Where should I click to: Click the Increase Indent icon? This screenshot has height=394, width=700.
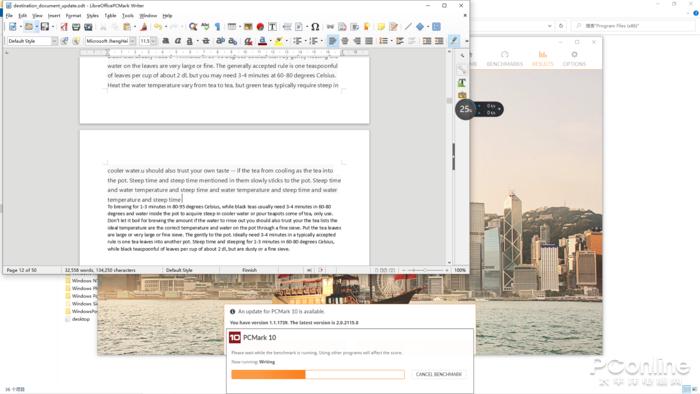click(x=427, y=41)
